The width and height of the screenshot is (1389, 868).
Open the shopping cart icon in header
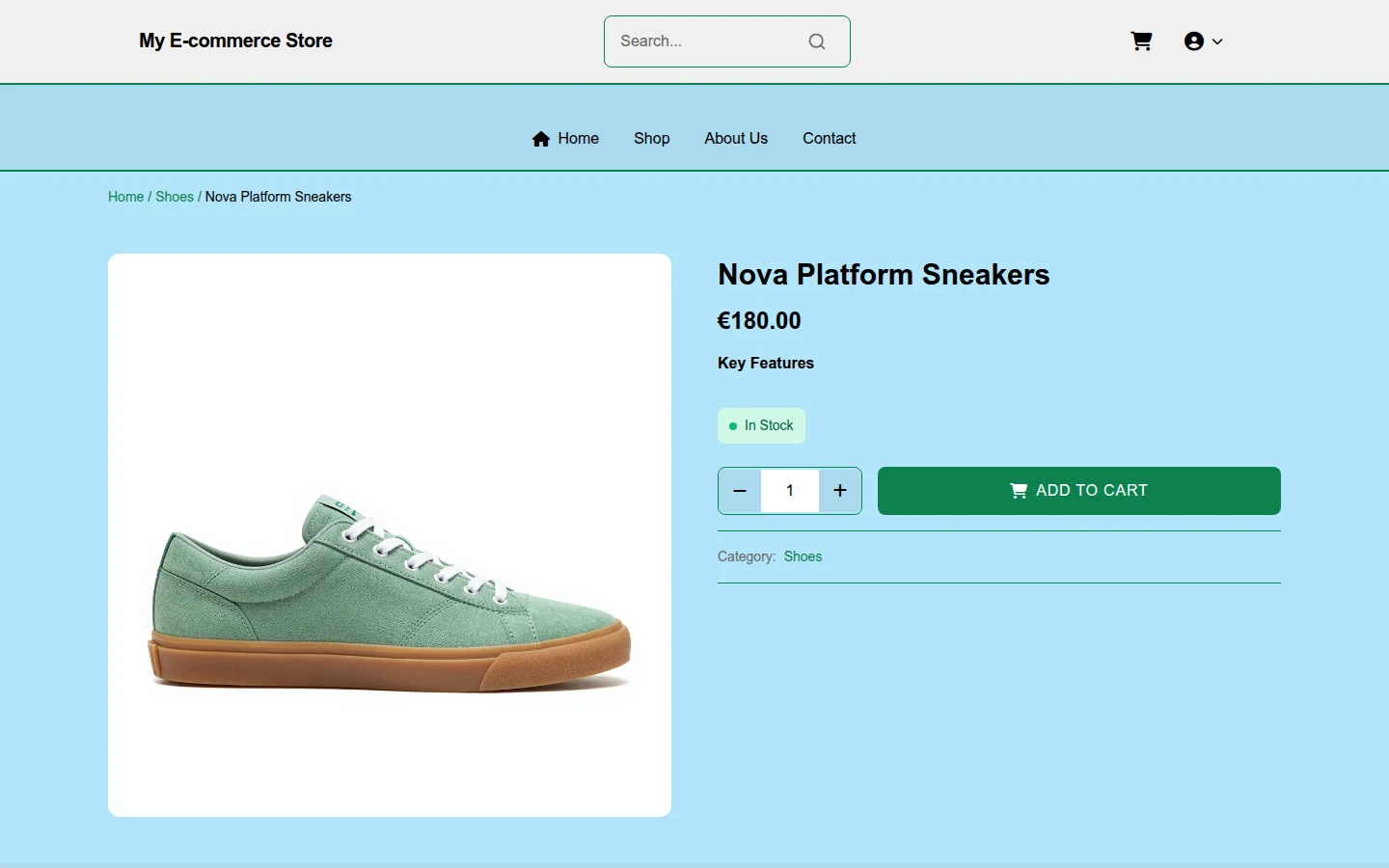(x=1141, y=41)
